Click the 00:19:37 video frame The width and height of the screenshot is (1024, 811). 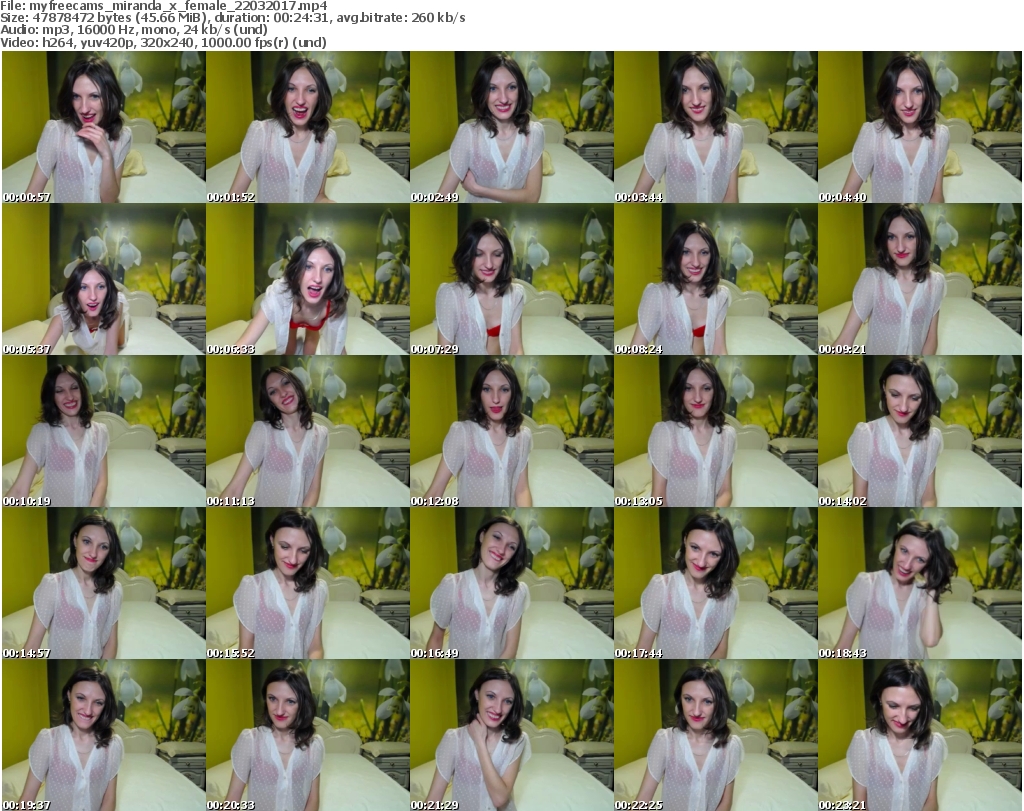[104, 735]
